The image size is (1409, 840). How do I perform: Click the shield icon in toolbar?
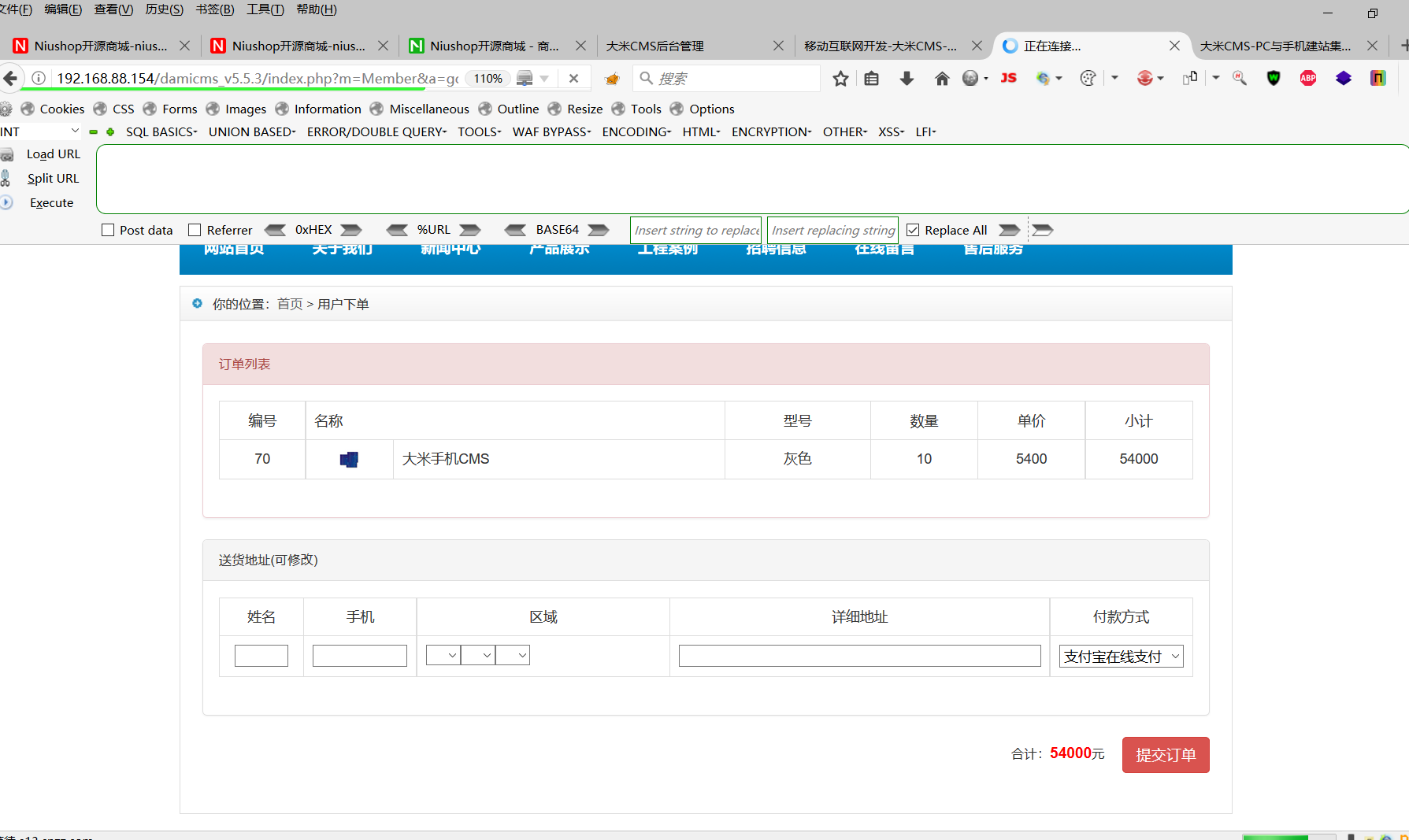click(x=1274, y=78)
